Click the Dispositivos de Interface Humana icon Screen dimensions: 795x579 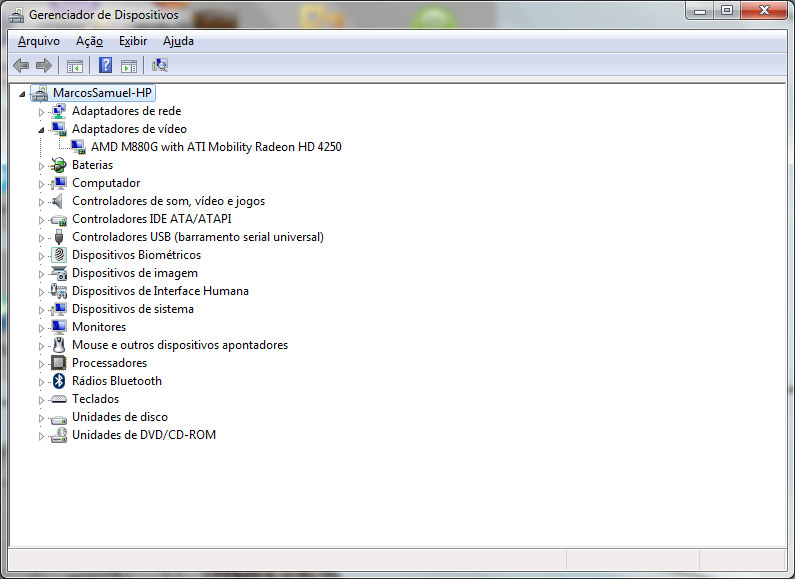click(x=59, y=291)
